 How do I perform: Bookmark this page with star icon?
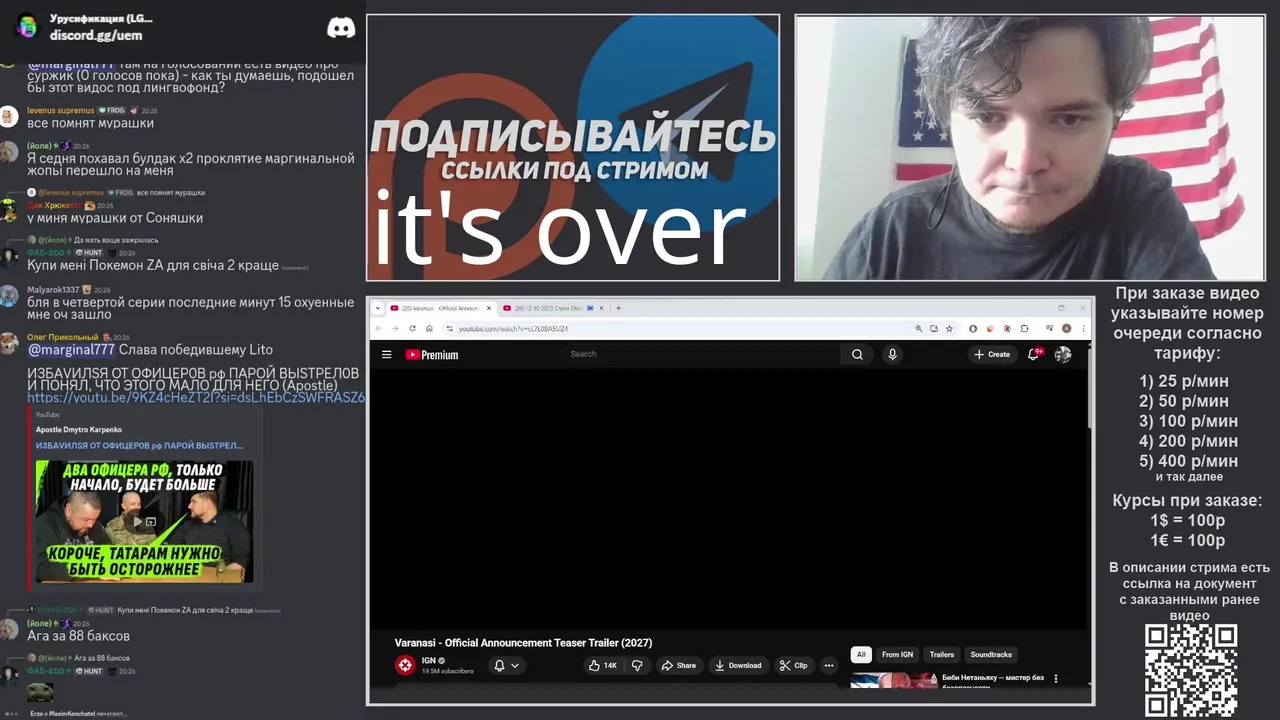point(949,328)
